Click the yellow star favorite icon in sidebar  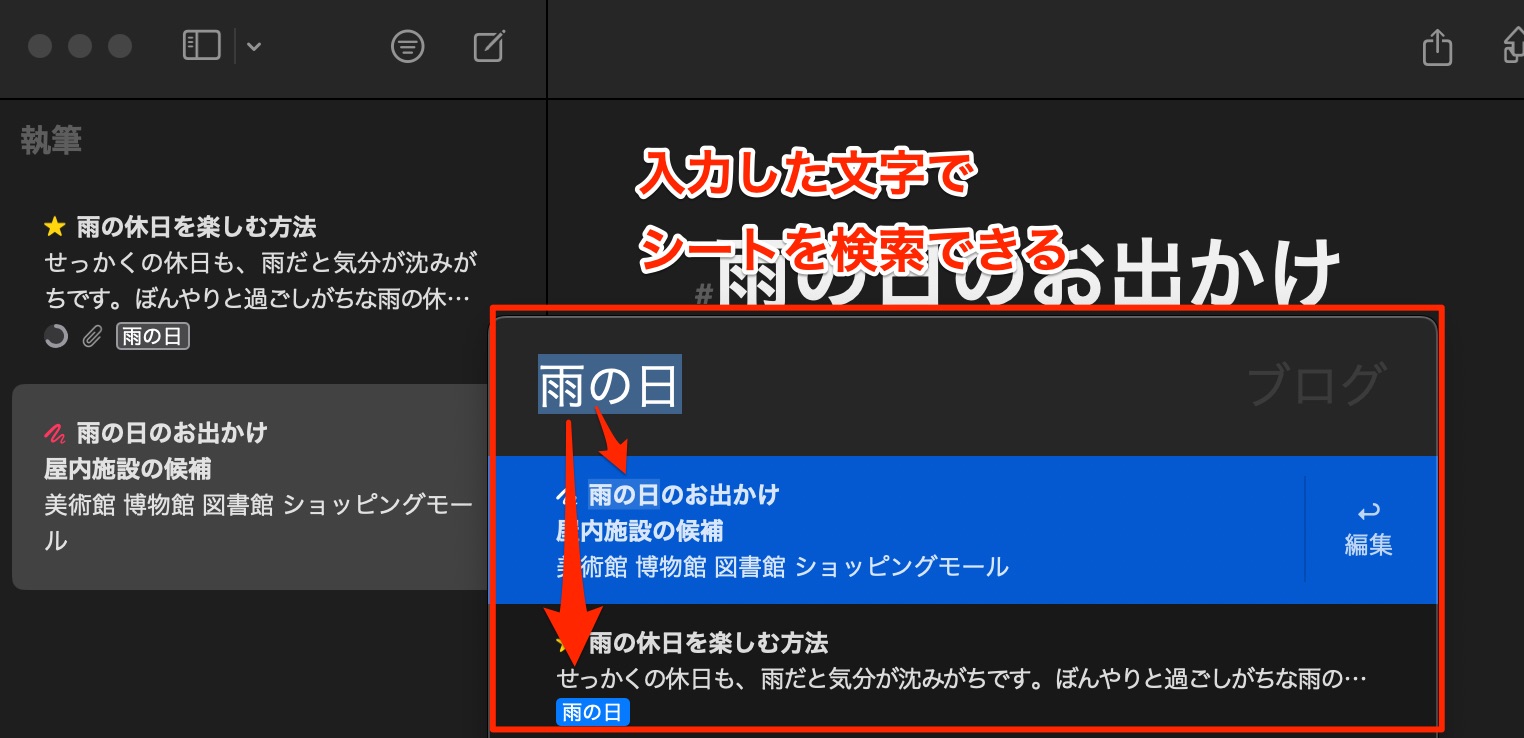(x=55, y=227)
